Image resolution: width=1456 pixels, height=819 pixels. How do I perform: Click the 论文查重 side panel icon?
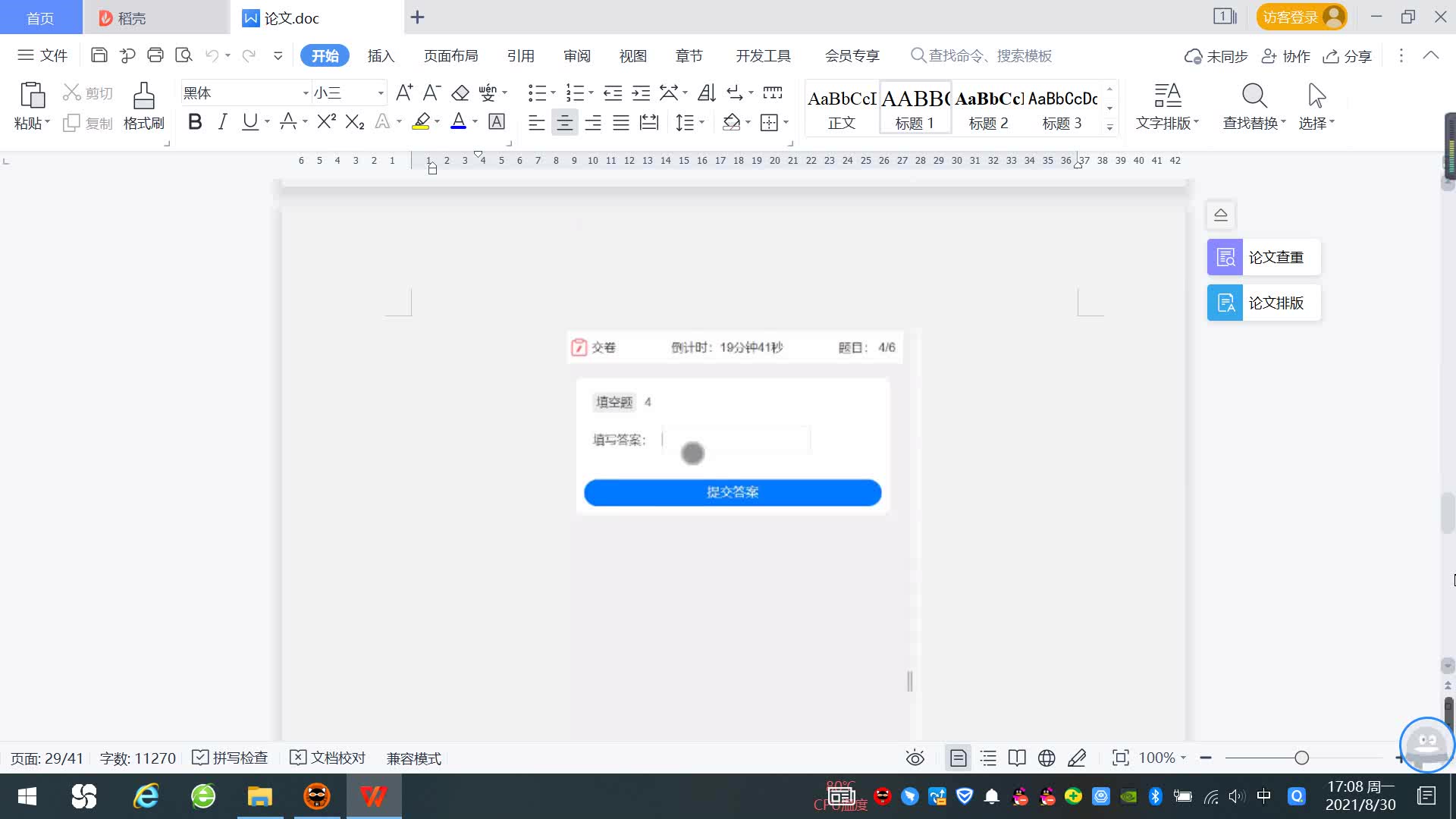click(x=1225, y=258)
